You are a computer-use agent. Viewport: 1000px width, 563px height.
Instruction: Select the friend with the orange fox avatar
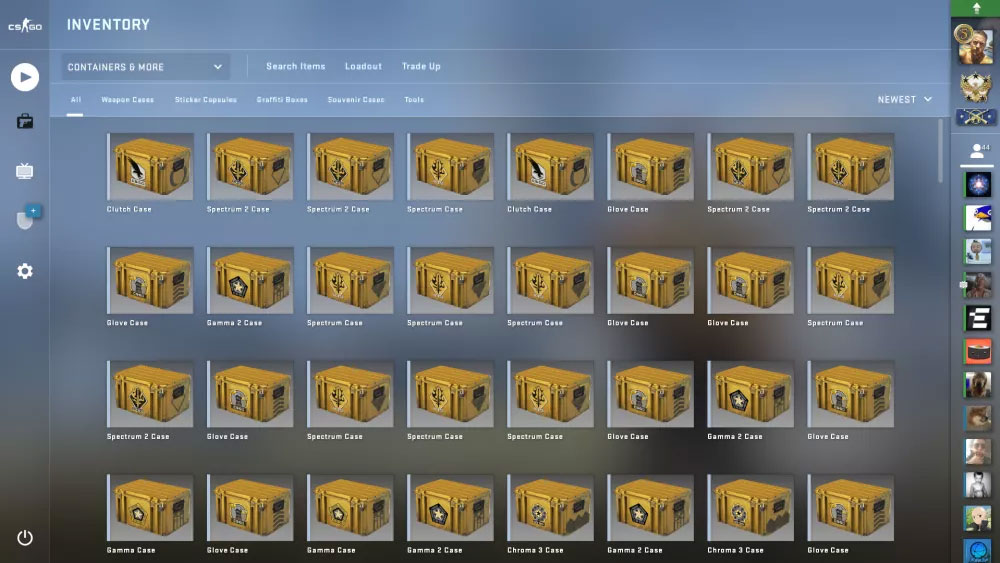coord(978,418)
